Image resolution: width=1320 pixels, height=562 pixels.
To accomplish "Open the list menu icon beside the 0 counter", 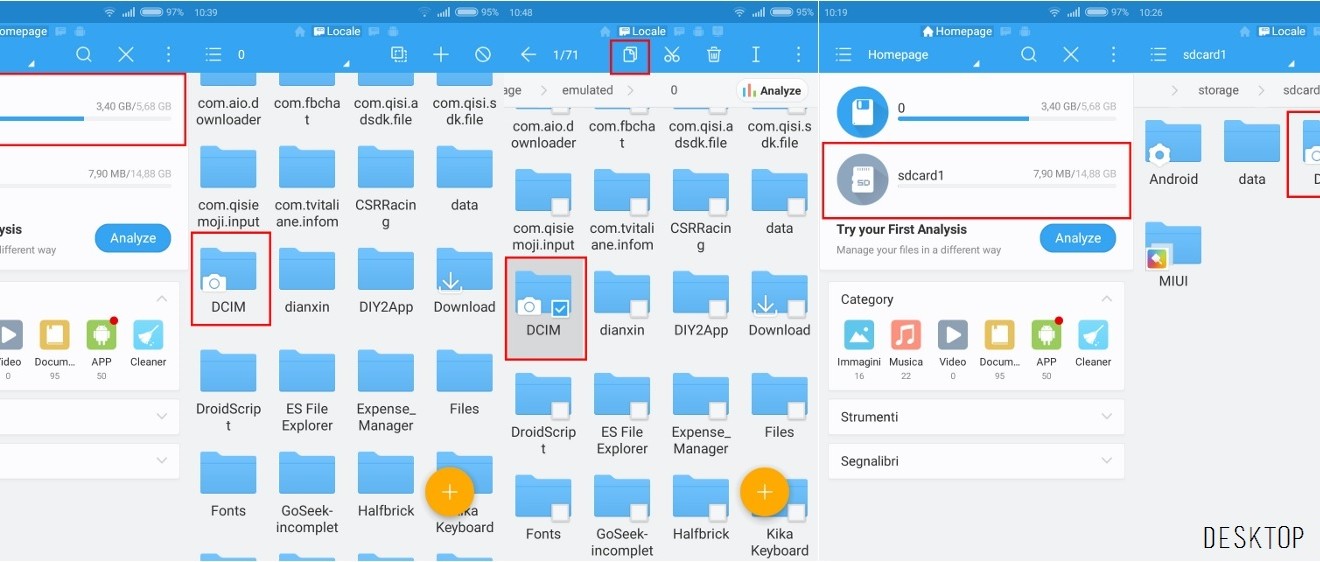I will coord(213,55).
